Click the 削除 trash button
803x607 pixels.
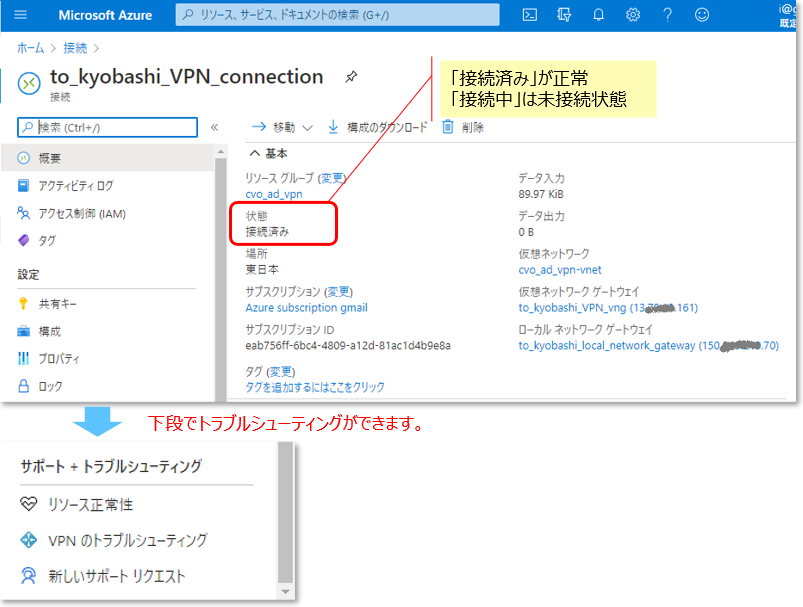(463, 127)
